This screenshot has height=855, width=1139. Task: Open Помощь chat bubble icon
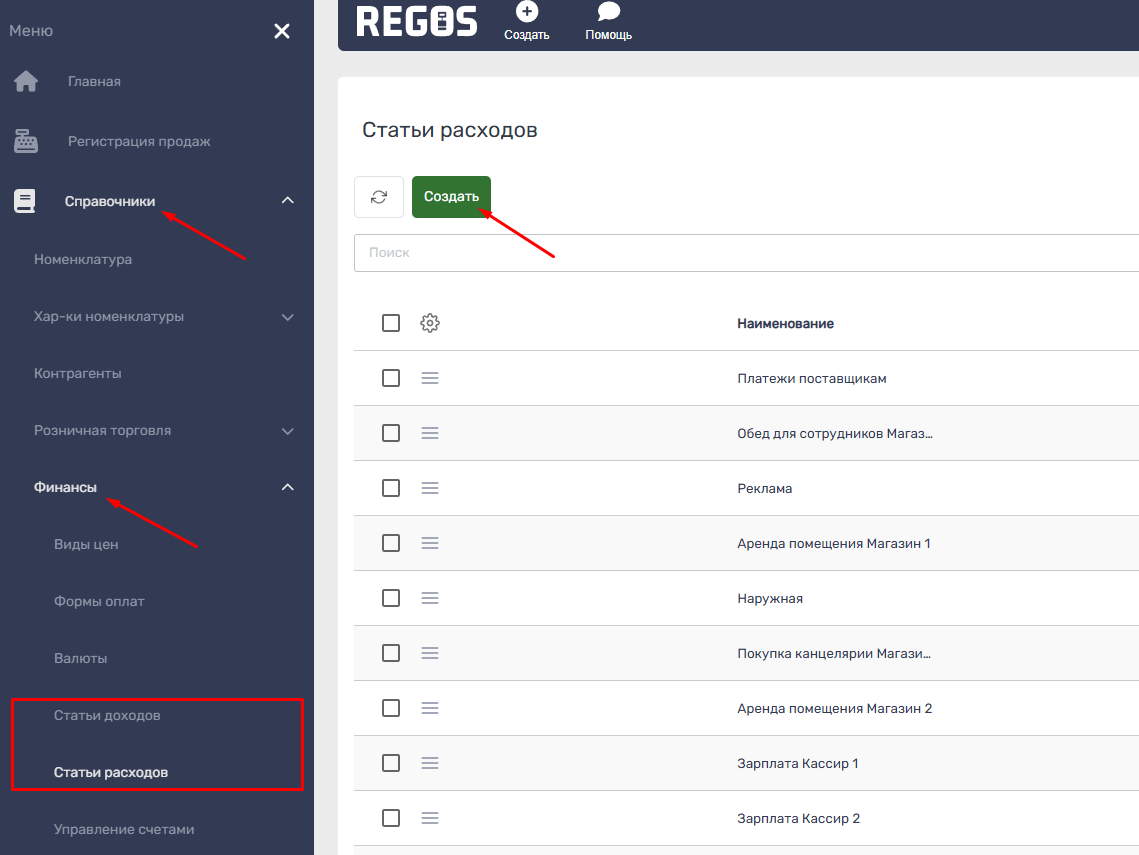pyautogui.click(x=608, y=12)
